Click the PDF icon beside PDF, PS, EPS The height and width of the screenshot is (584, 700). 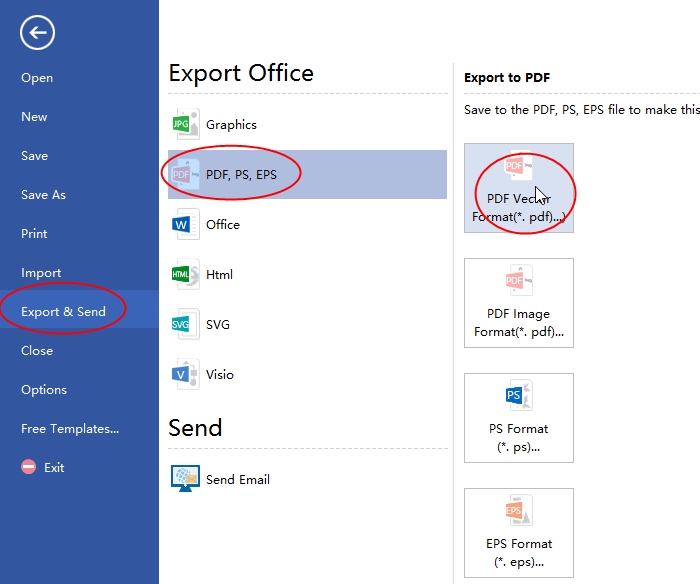[186, 174]
